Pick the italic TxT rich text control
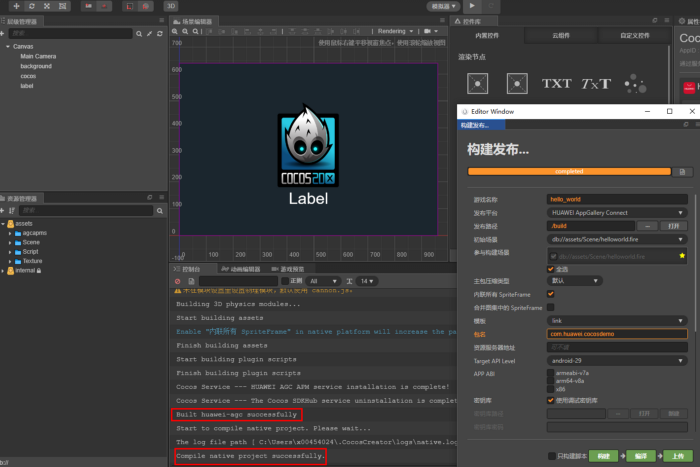Screen dimensions: 700x467 (596, 83)
